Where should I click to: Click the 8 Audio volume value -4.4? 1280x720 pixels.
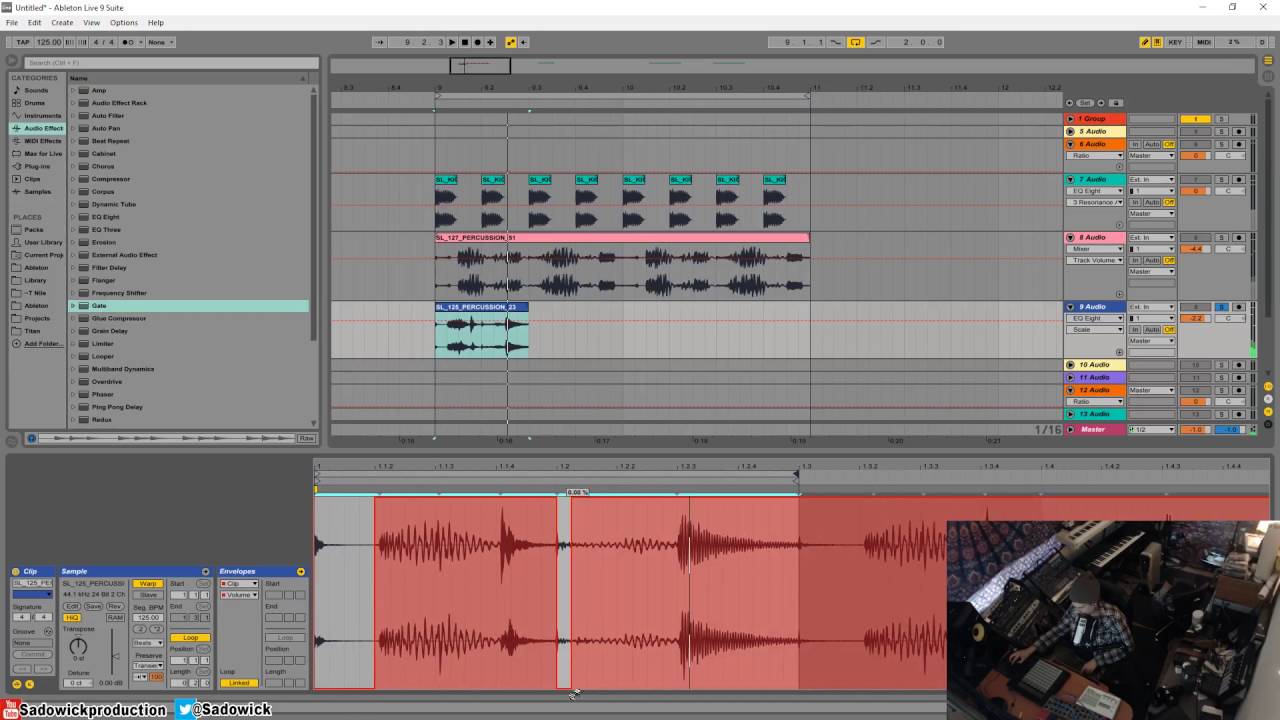pos(1195,249)
